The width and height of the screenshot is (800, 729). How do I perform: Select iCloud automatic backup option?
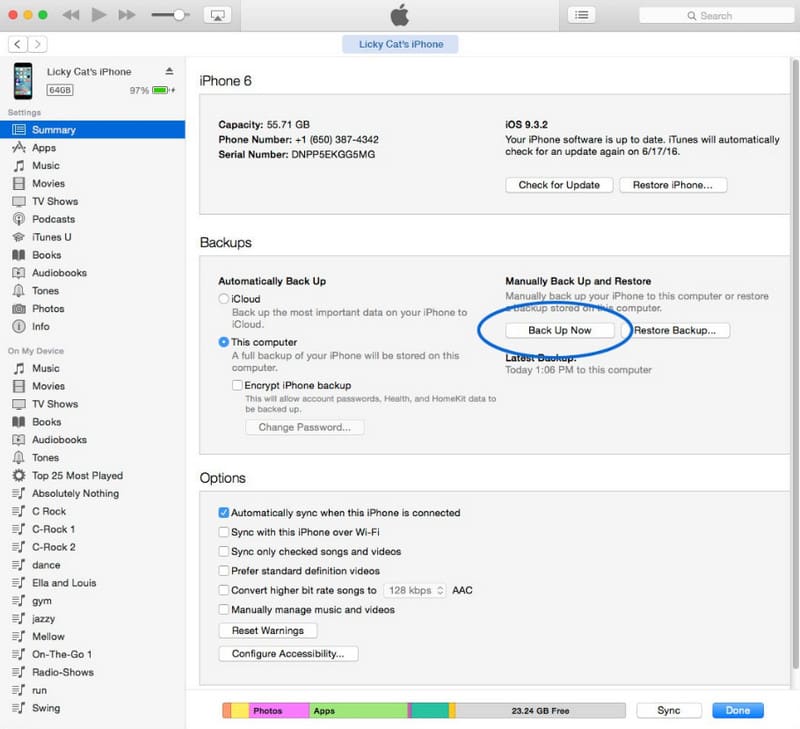click(223, 299)
